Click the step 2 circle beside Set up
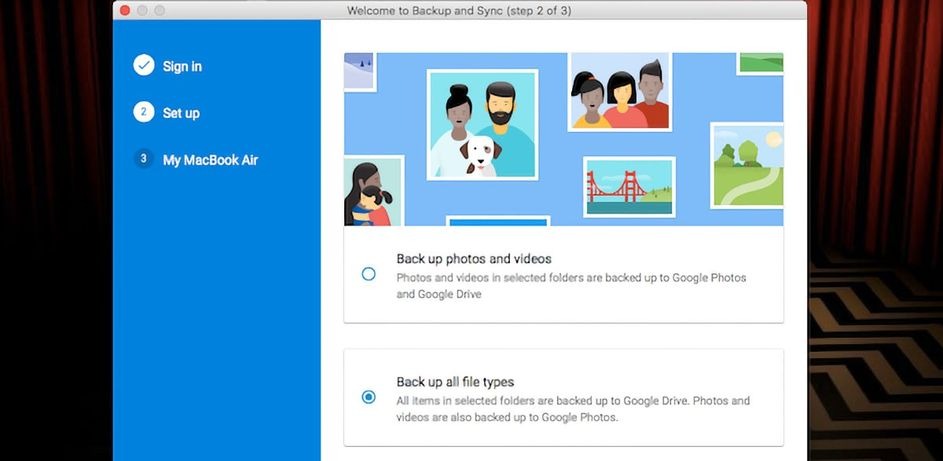Viewport: 943px width, 461px height. [143, 113]
